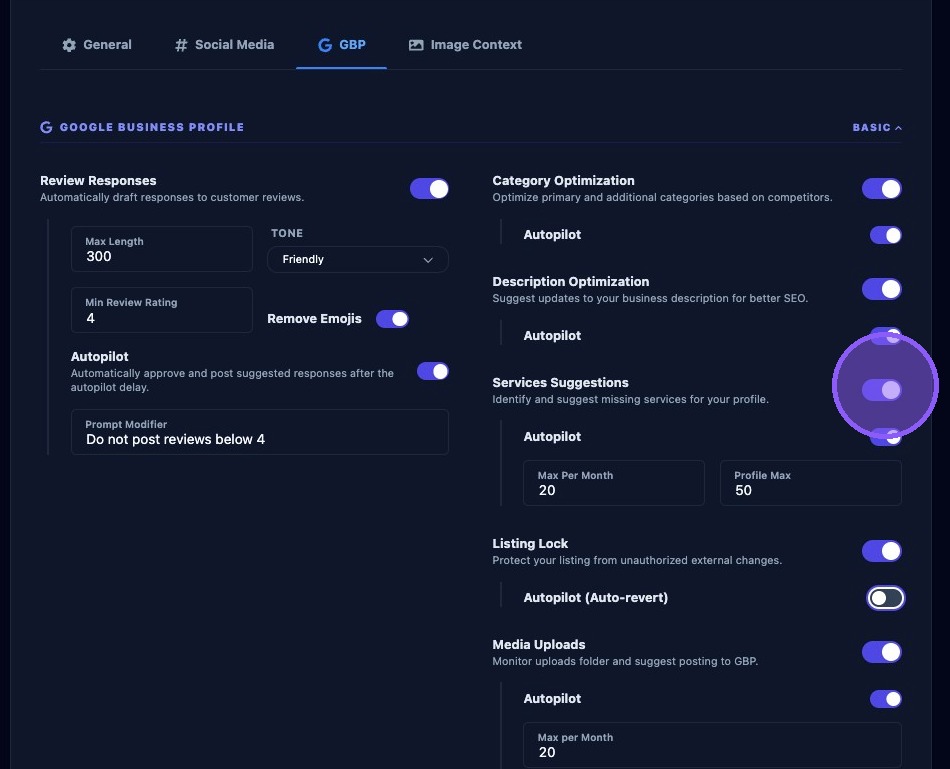
Task: Toggle Remove Emojis switch
Action: tap(392, 319)
